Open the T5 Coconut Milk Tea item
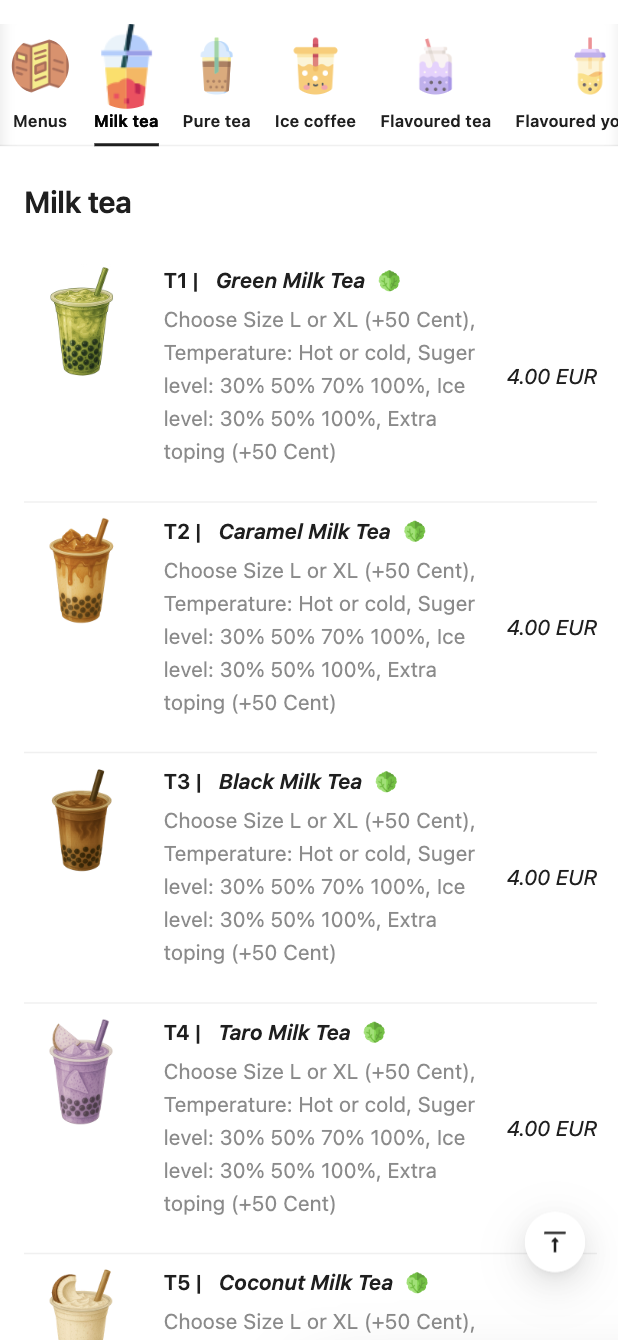The height and width of the screenshot is (1340, 618). pos(305,1283)
